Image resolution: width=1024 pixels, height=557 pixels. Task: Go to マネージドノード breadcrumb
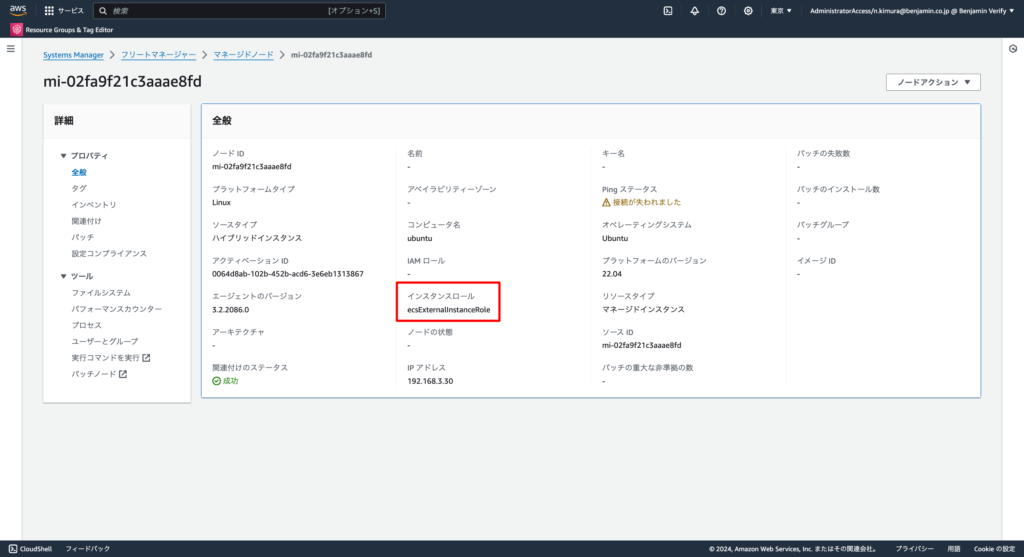243,55
